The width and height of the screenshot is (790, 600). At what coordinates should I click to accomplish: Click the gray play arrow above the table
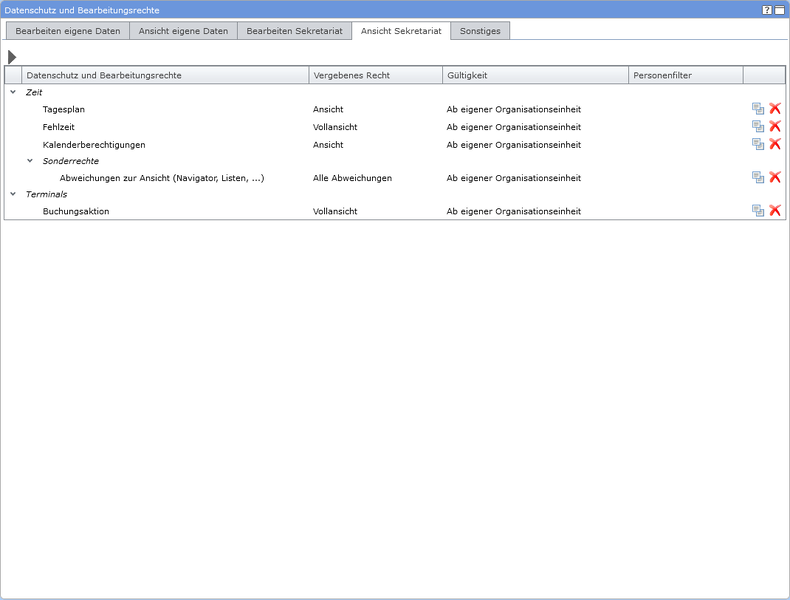(x=12, y=57)
